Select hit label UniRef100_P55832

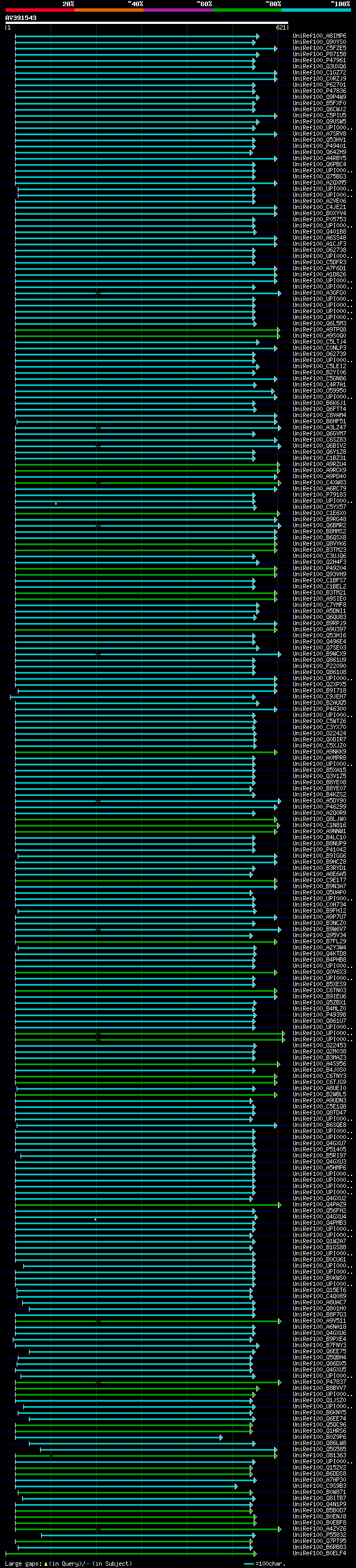pos(319,1535)
